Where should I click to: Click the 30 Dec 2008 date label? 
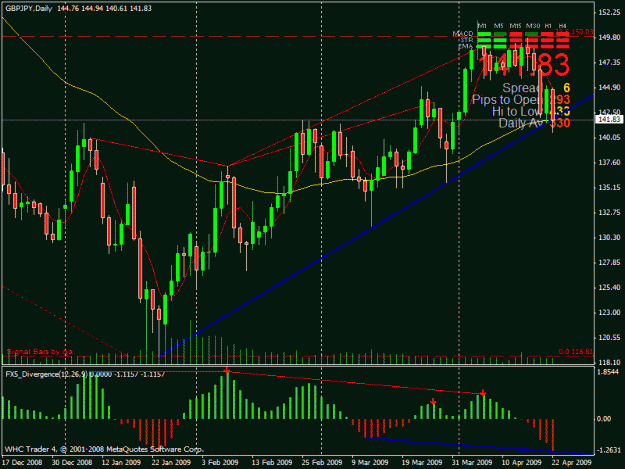tap(72, 463)
